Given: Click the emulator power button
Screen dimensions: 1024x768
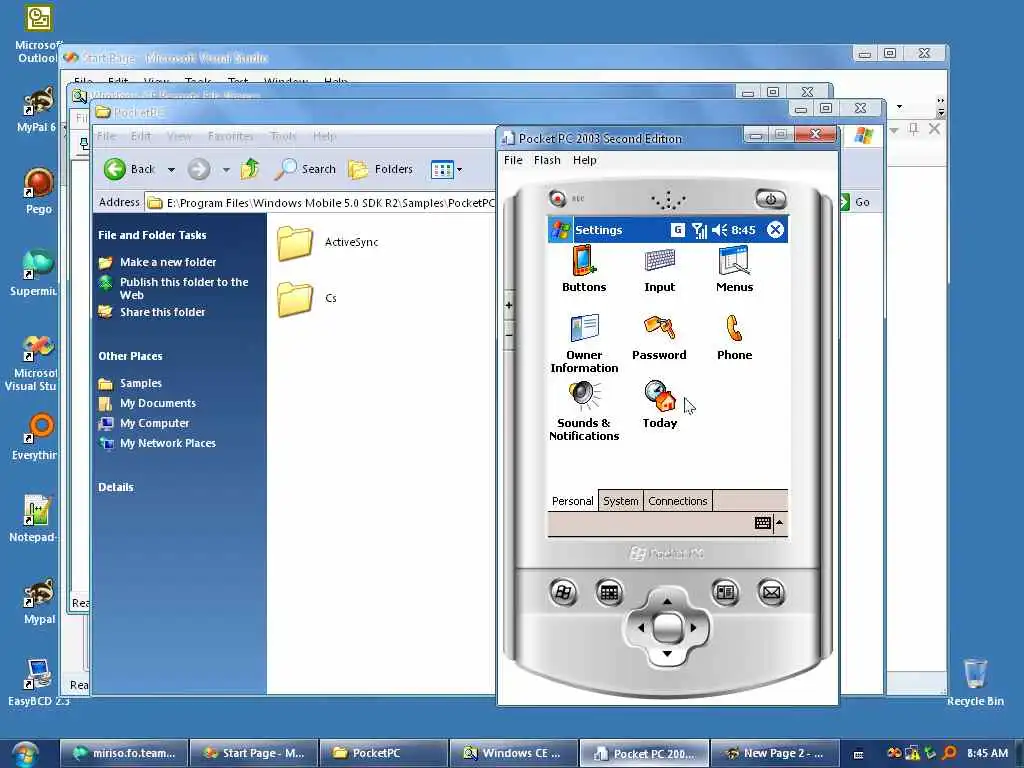Looking at the screenshot, I should (x=770, y=199).
